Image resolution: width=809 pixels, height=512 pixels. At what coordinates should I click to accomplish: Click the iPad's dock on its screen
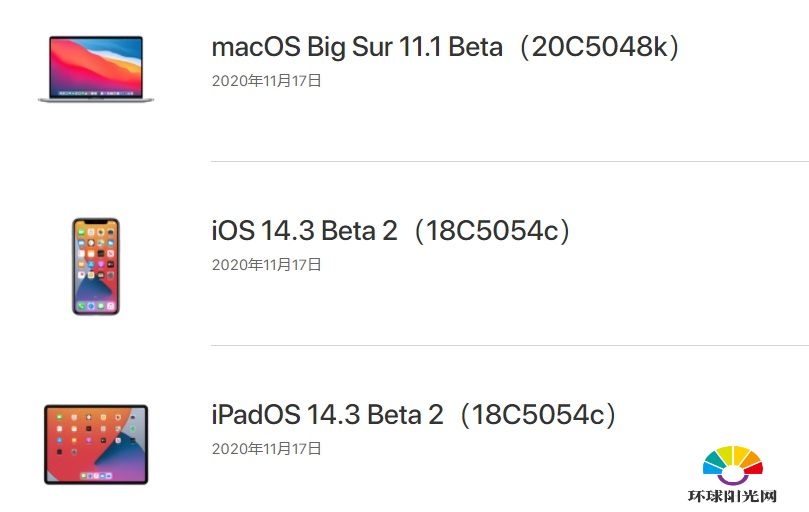pyautogui.click(x=96, y=475)
